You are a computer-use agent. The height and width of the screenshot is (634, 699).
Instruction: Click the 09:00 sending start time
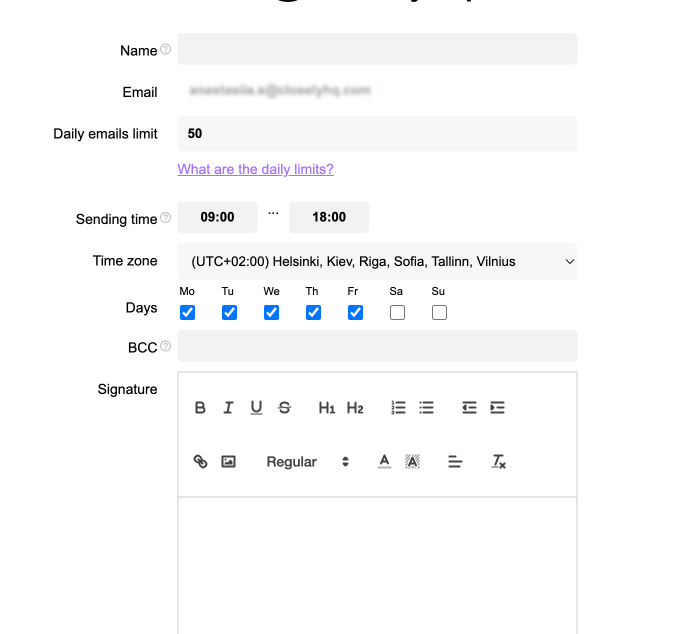(x=218, y=217)
